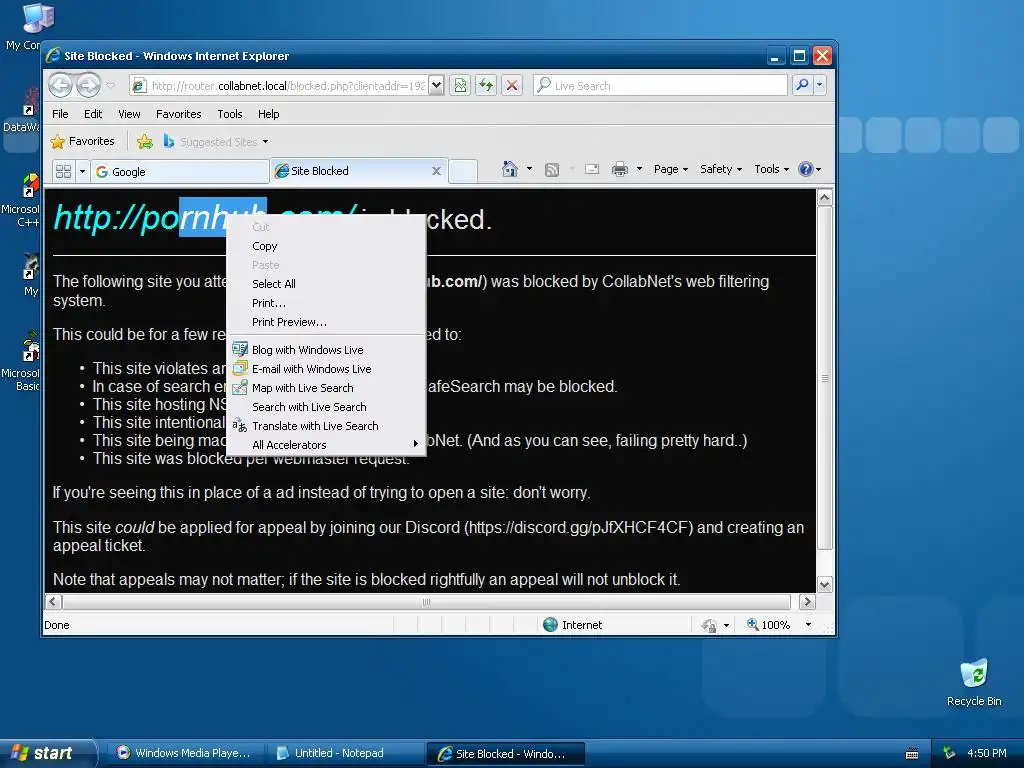Expand the All Accelerators submenu
1024x768 pixels.
pyautogui.click(x=326, y=445)
